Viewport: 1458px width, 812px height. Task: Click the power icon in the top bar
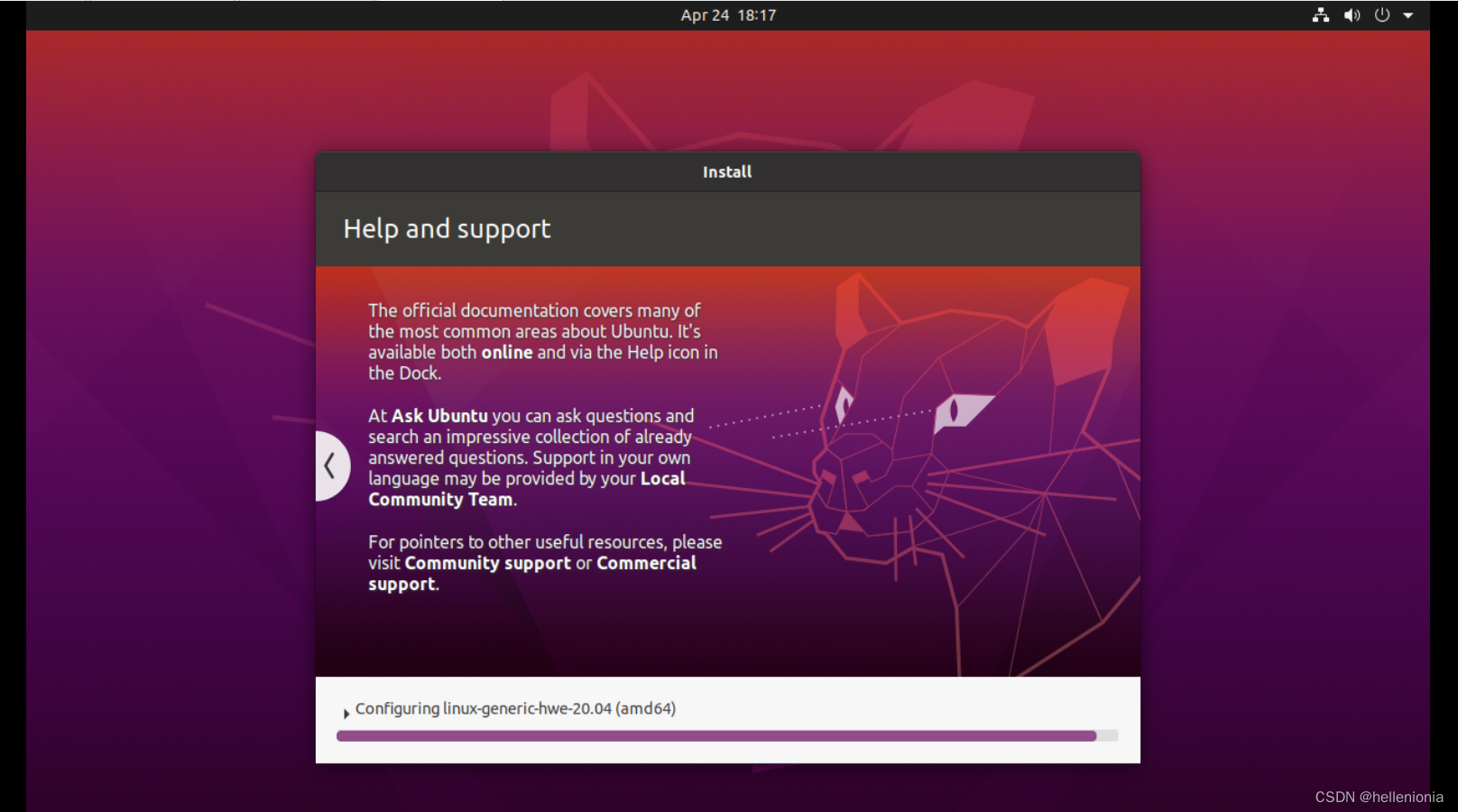tap(1381, 14)
